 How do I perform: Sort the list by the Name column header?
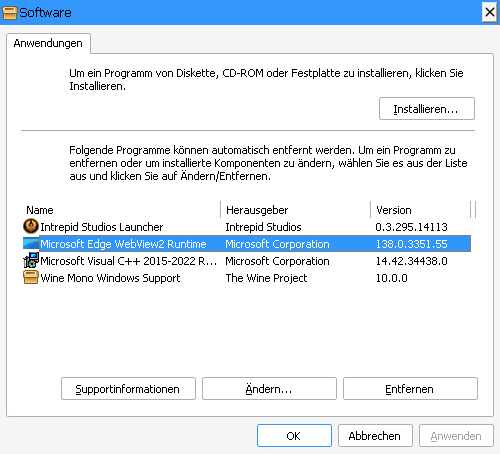(x=122, y=210)
